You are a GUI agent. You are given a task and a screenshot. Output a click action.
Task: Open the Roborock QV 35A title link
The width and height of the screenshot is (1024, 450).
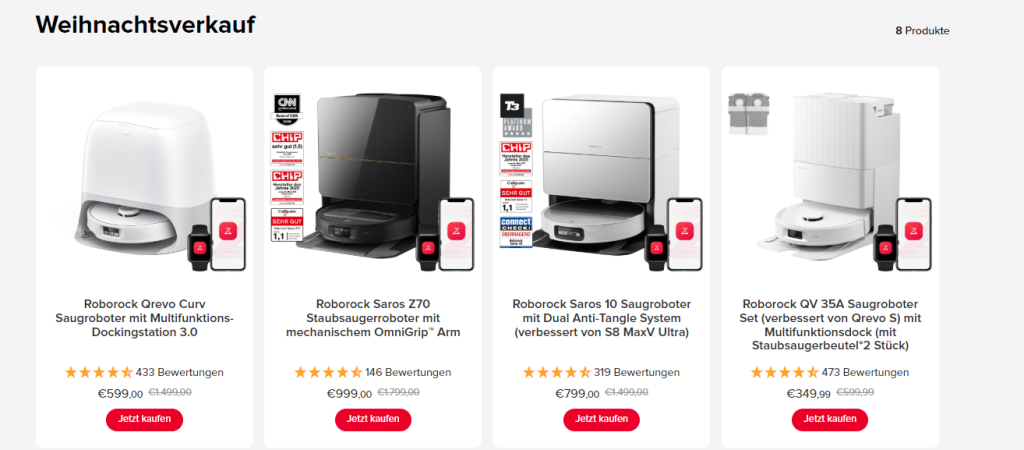tap(830, 325)
